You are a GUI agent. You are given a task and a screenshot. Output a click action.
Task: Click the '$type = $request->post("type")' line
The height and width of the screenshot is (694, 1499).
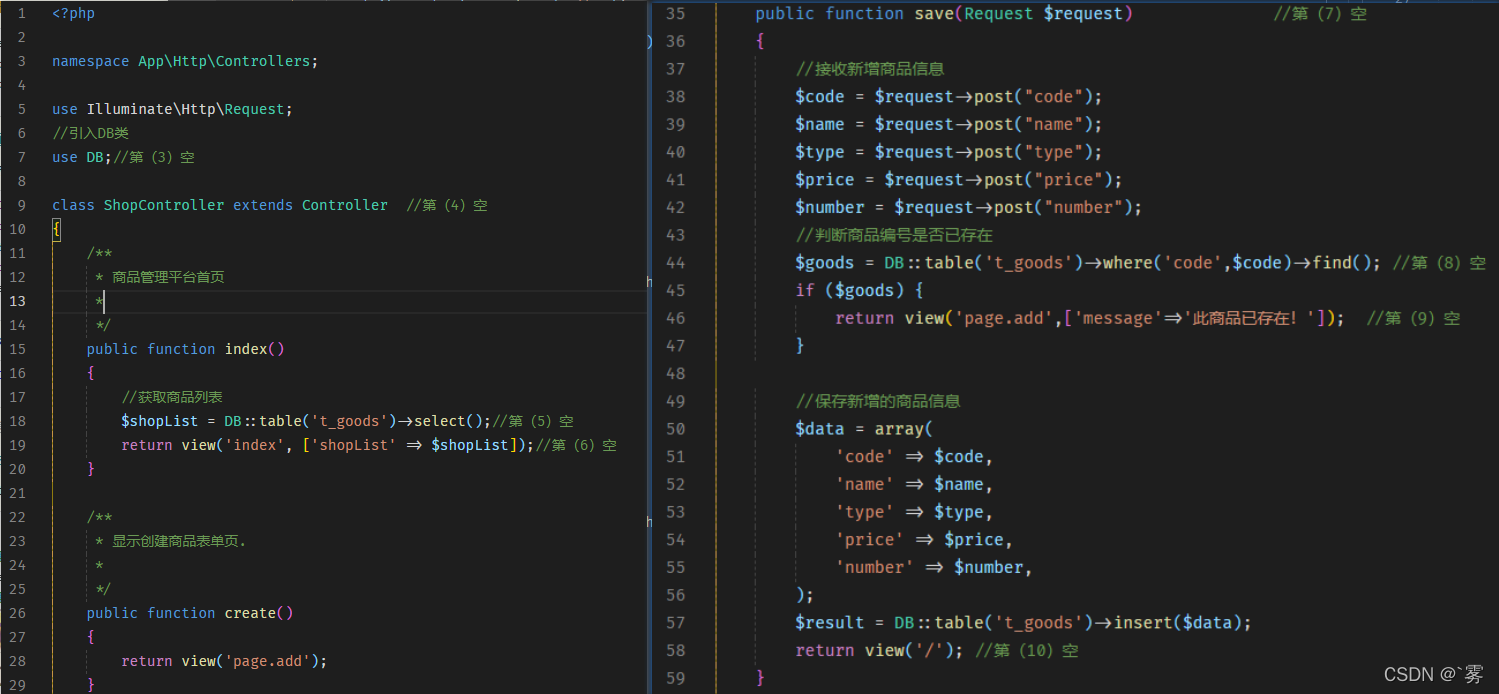[x=948, y=152]
